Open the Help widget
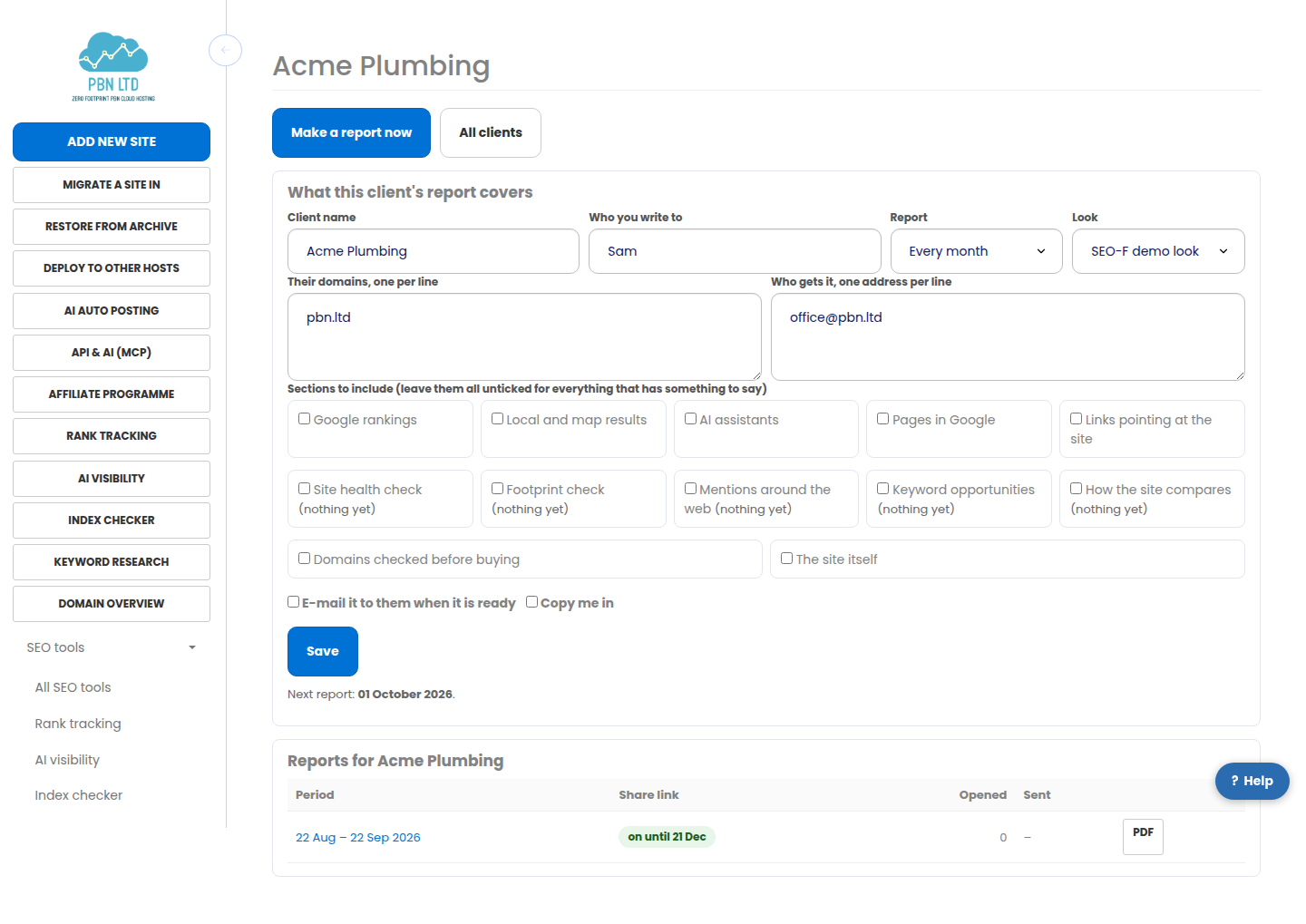 coord(1252,781)
